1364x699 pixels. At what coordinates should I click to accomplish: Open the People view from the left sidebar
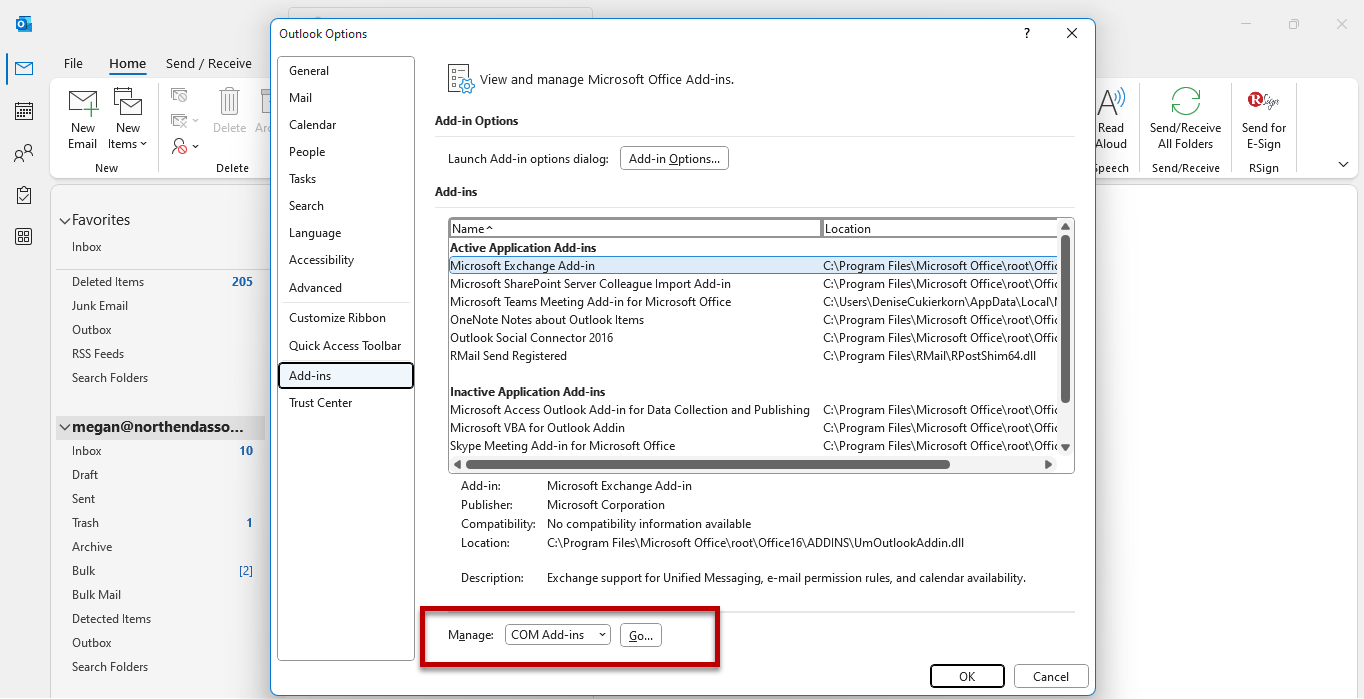[23, 151]
